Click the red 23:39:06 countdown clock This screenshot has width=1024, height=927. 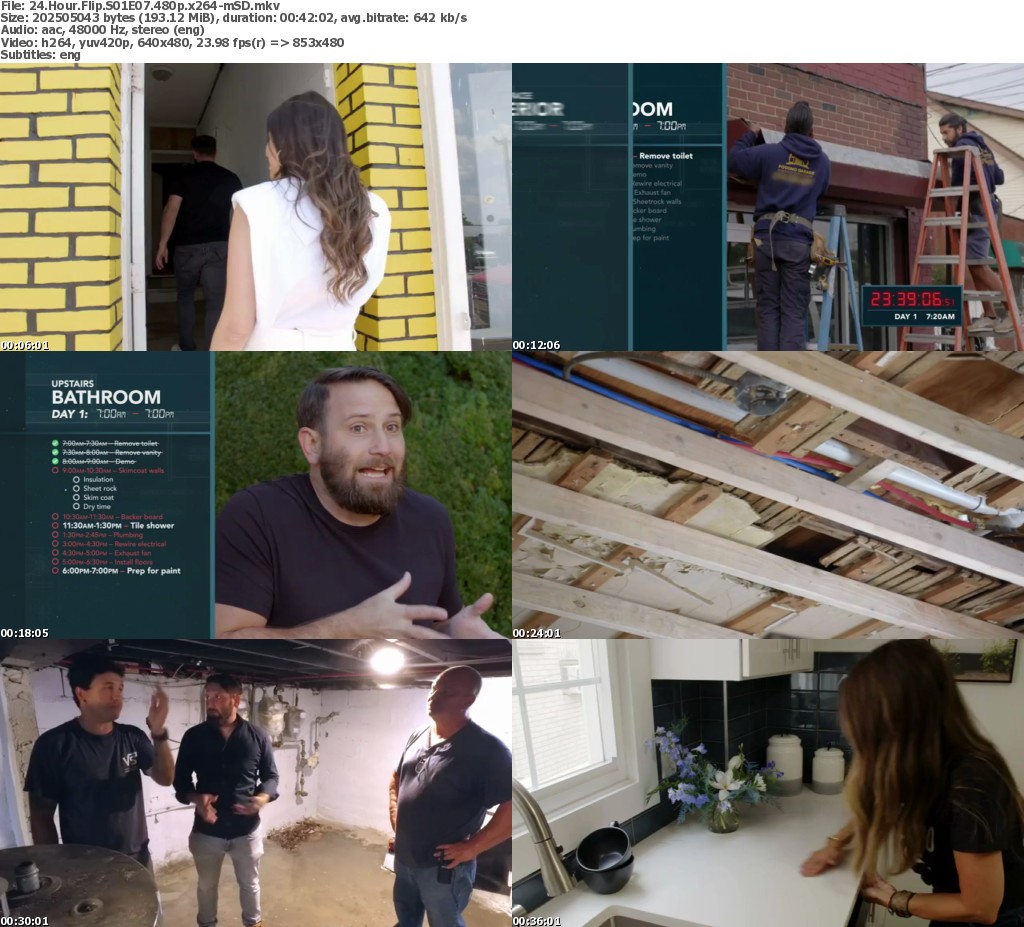point(911,299)
